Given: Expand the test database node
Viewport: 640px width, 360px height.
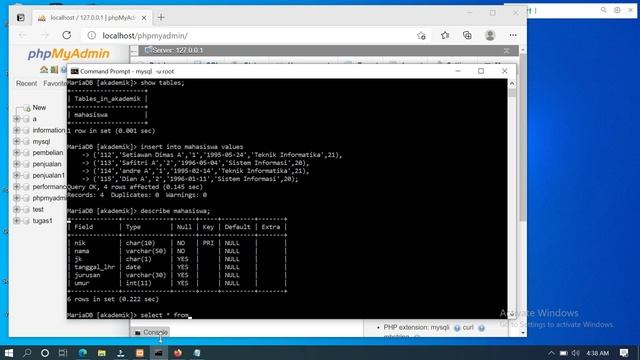Looking at the screenshot, I should tap(17, 209).
